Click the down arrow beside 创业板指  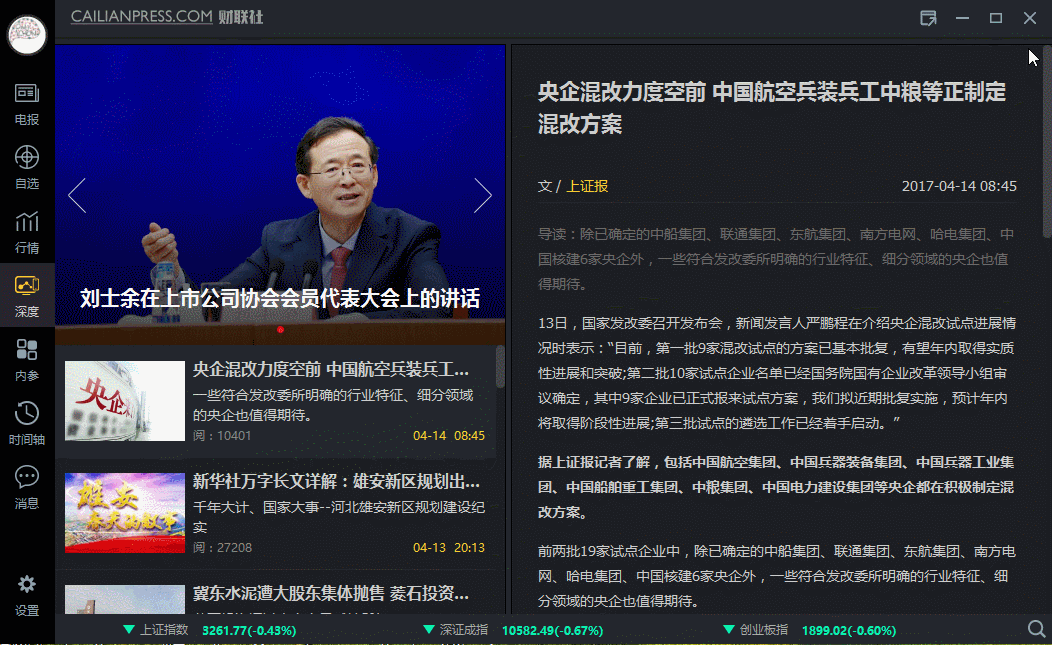coord(729,630)
